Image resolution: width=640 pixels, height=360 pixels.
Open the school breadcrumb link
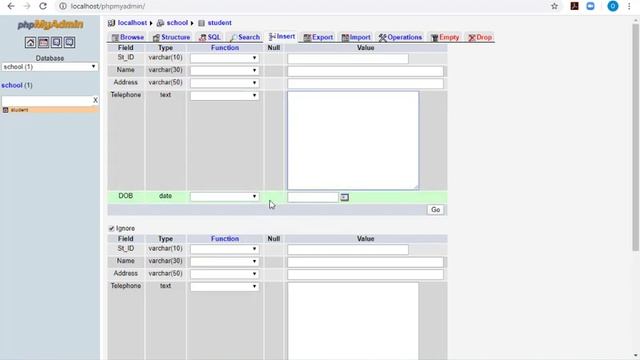coord(177,23)
